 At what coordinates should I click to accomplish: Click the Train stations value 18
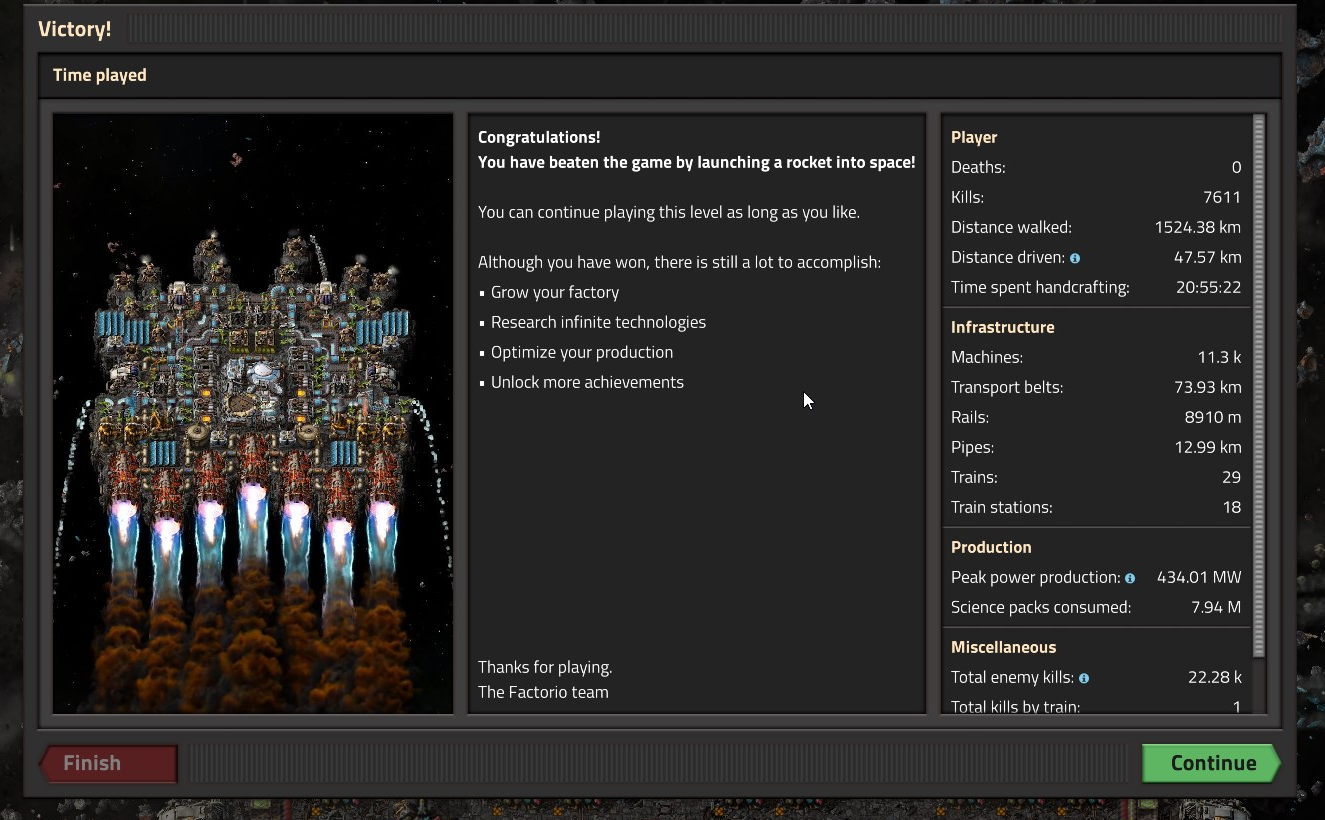[1232, 507]
